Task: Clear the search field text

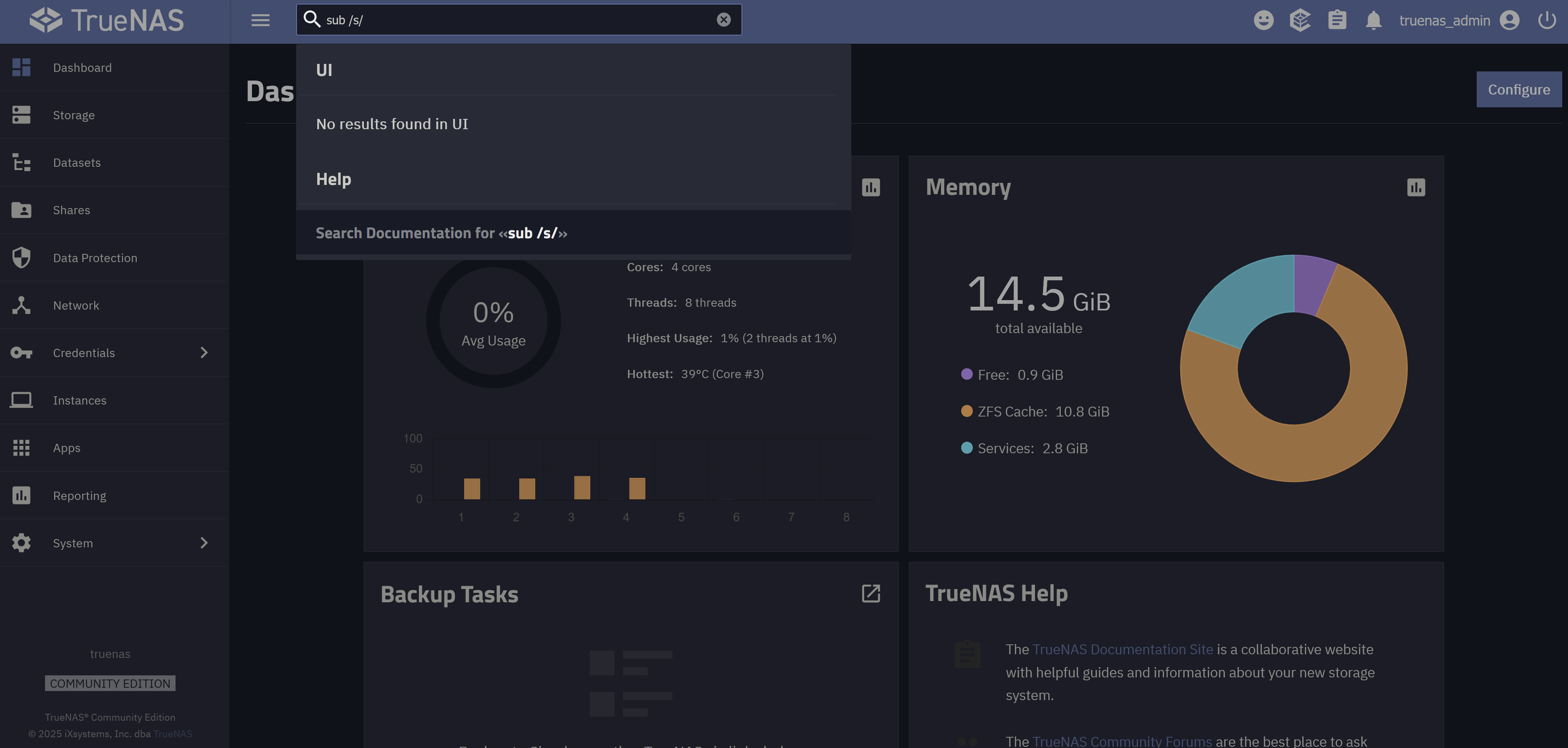Action: pyautogui.click(x=723, y=19)
